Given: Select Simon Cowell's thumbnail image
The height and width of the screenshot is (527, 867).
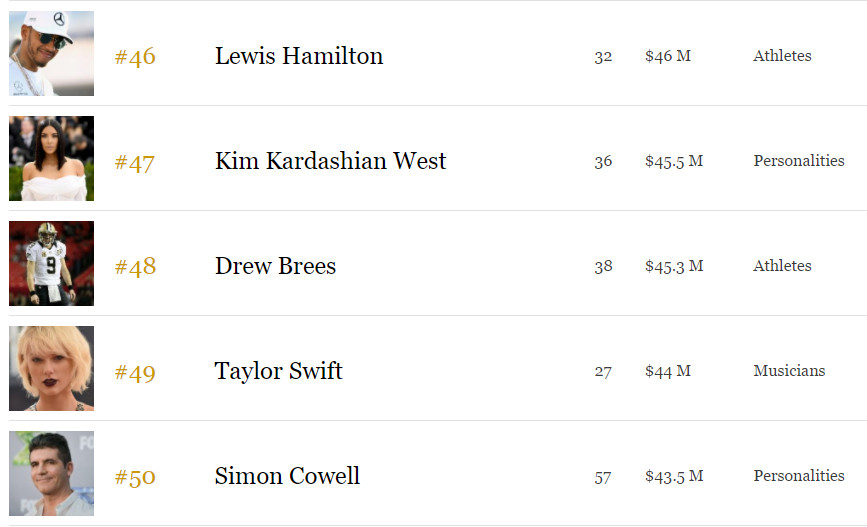Looking at the screenshot, I should coord(51,473).
